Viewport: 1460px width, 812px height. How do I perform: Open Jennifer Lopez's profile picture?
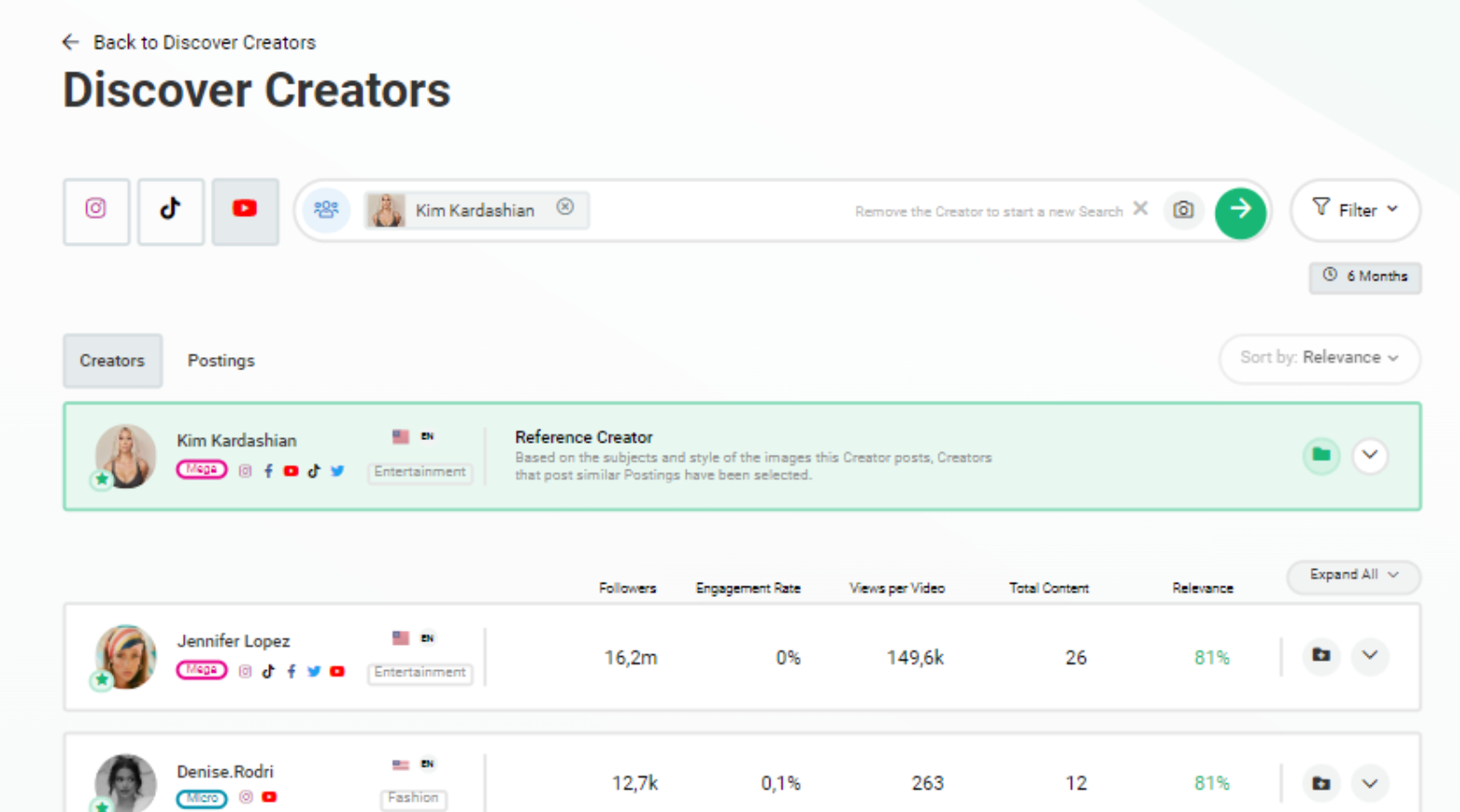point(125,656)
